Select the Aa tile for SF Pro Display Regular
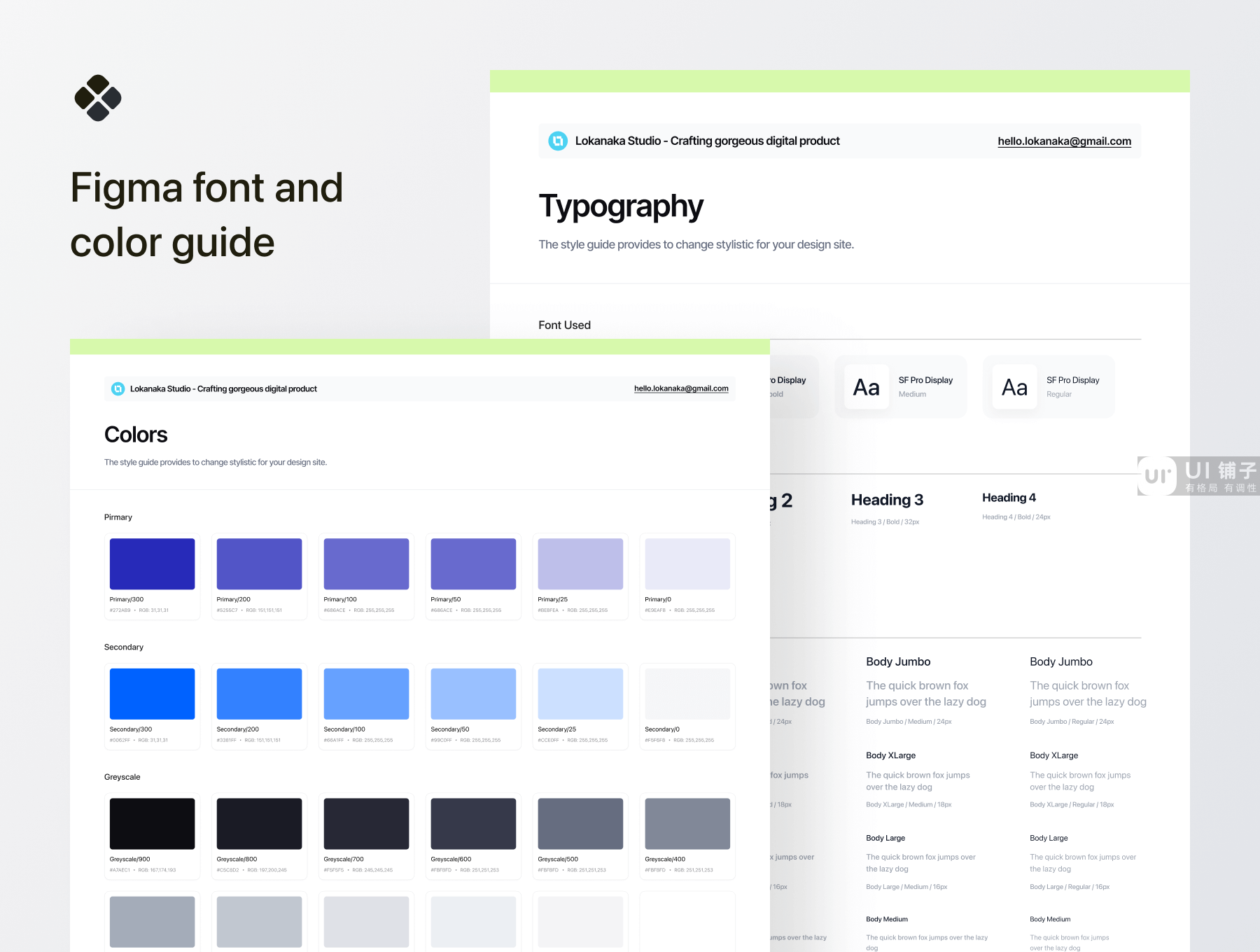 1014,387
